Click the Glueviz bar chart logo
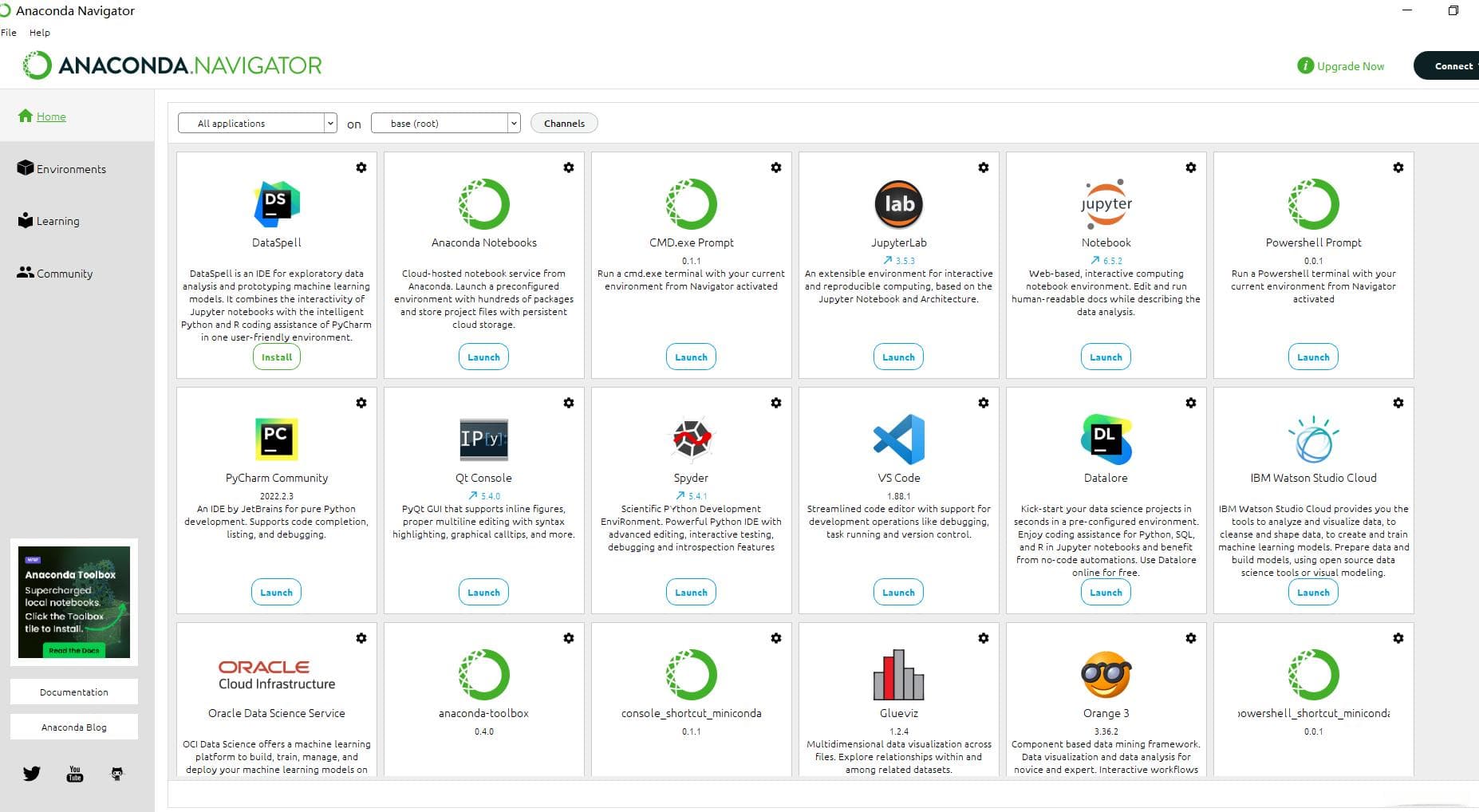The width and height of the screenshot is (1479, 812). [x=899, y=675]
